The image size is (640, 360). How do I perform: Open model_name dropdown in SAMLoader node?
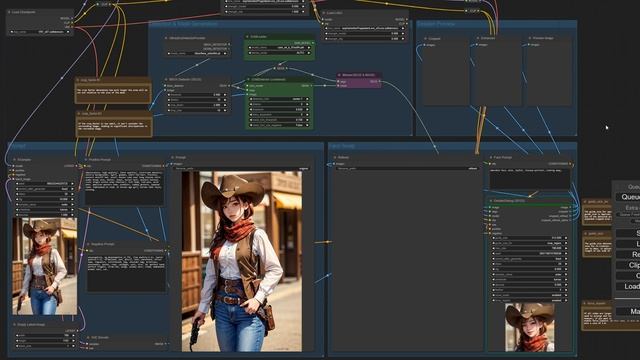tap(279, 48)
